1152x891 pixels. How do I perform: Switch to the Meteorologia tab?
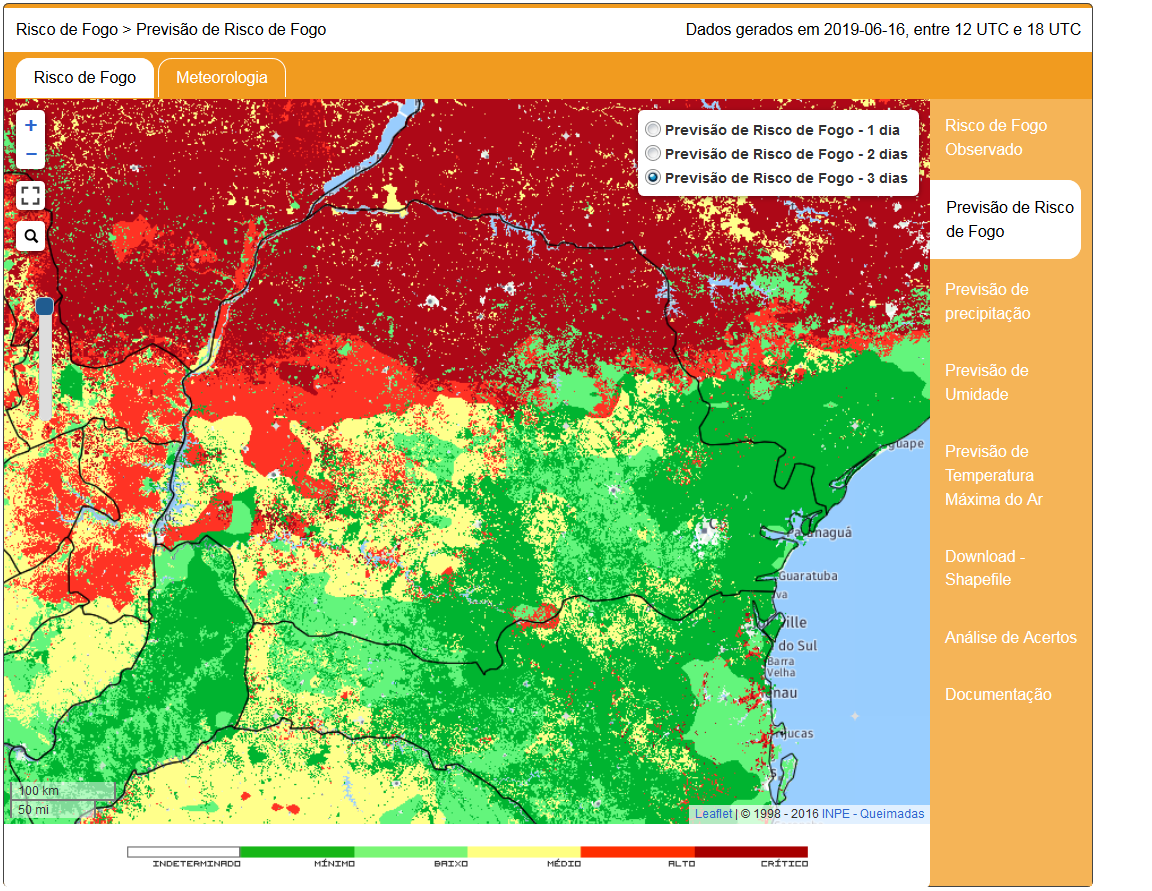221,77
